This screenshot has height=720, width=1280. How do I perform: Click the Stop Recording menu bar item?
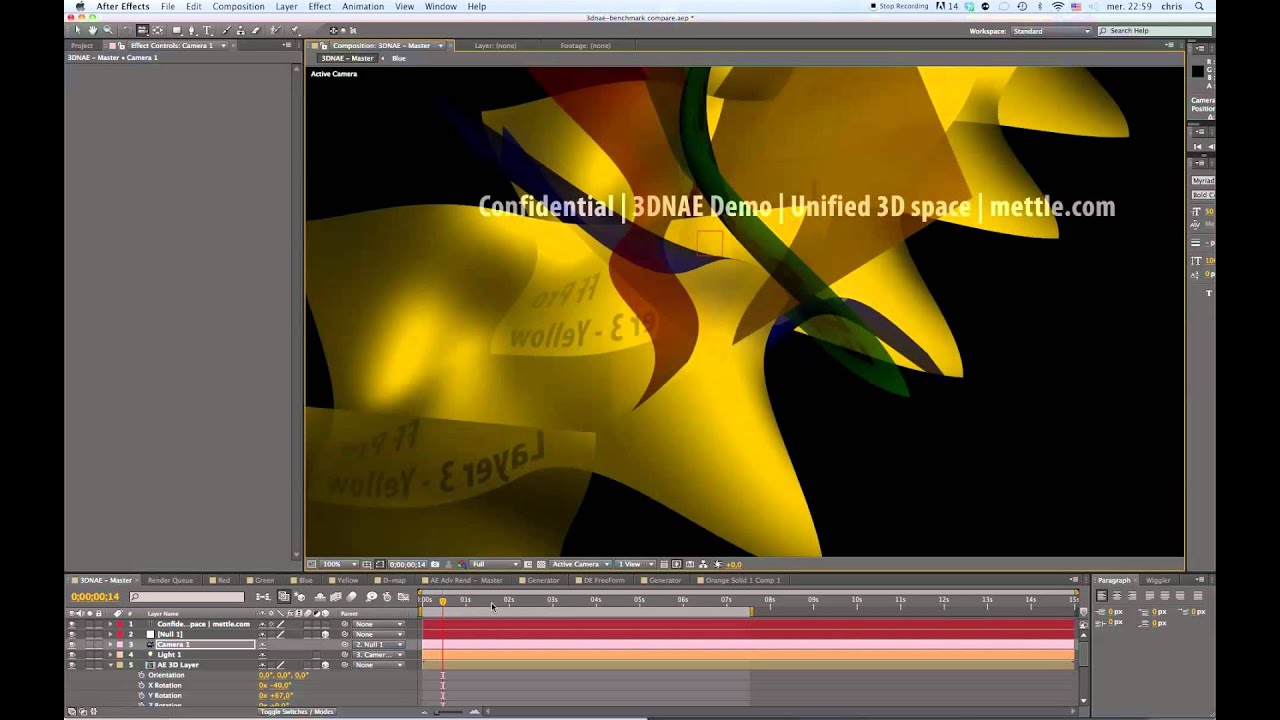pos(899,6)
